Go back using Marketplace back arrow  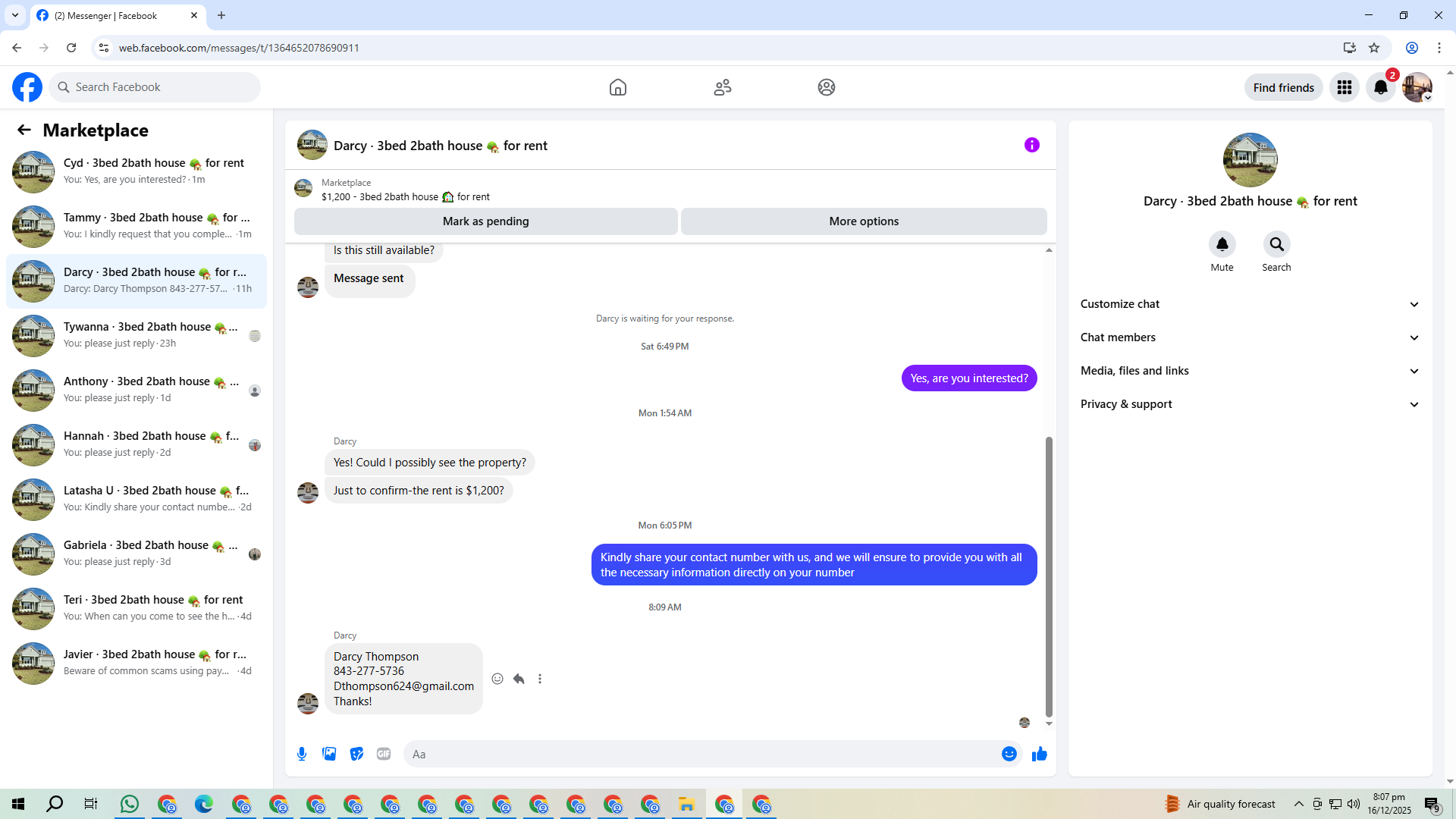point(24,130)
